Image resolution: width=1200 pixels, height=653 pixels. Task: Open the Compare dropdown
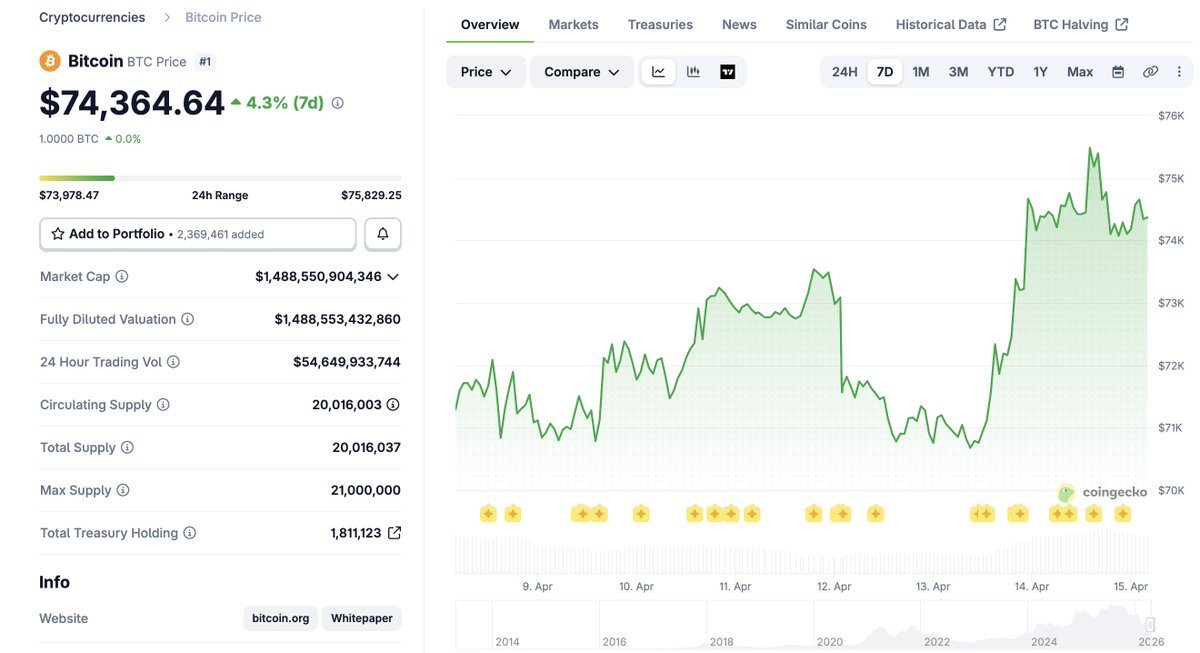pos(581,72)
